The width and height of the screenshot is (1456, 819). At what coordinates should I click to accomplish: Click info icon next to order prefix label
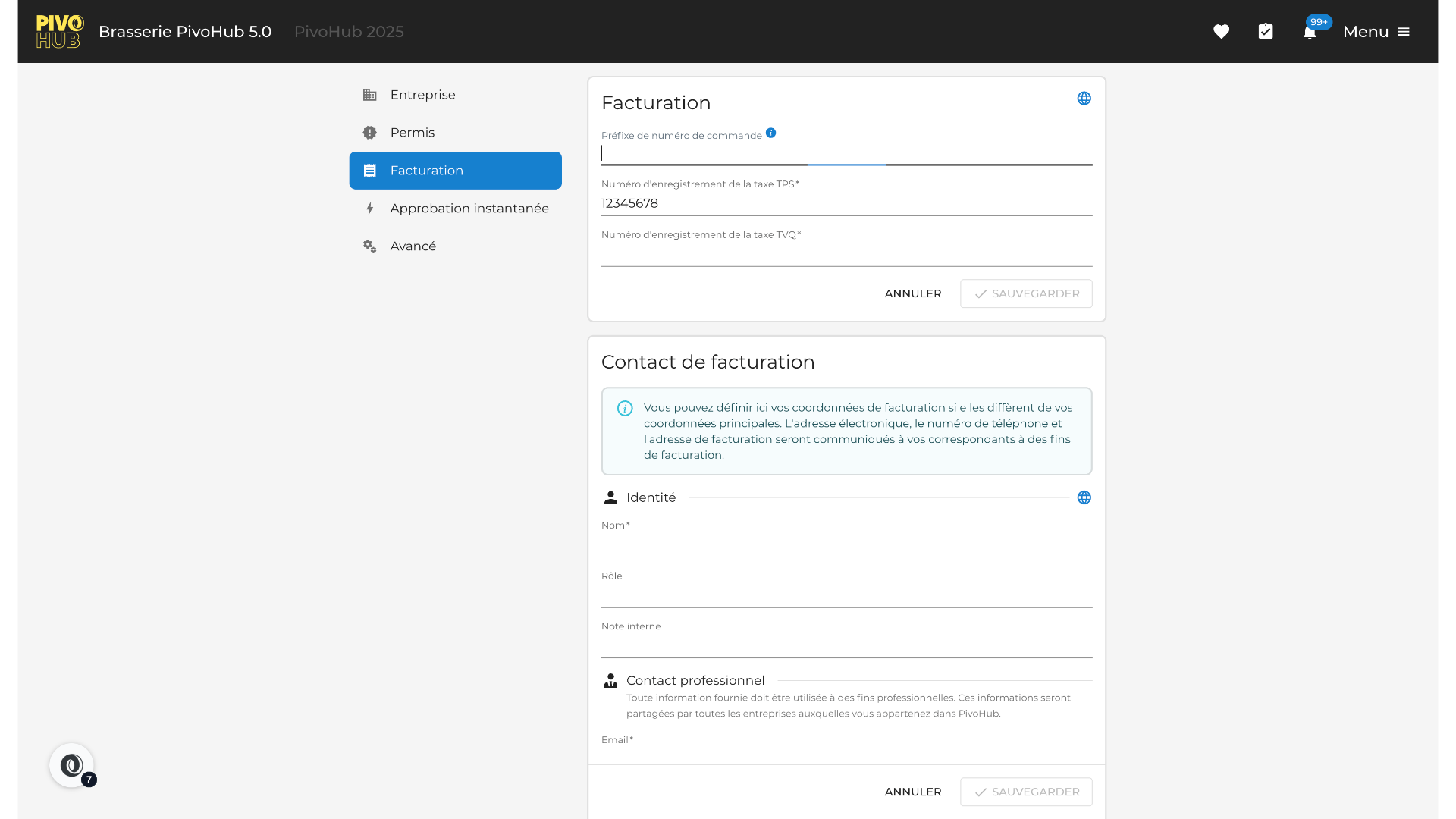point(770,133)
